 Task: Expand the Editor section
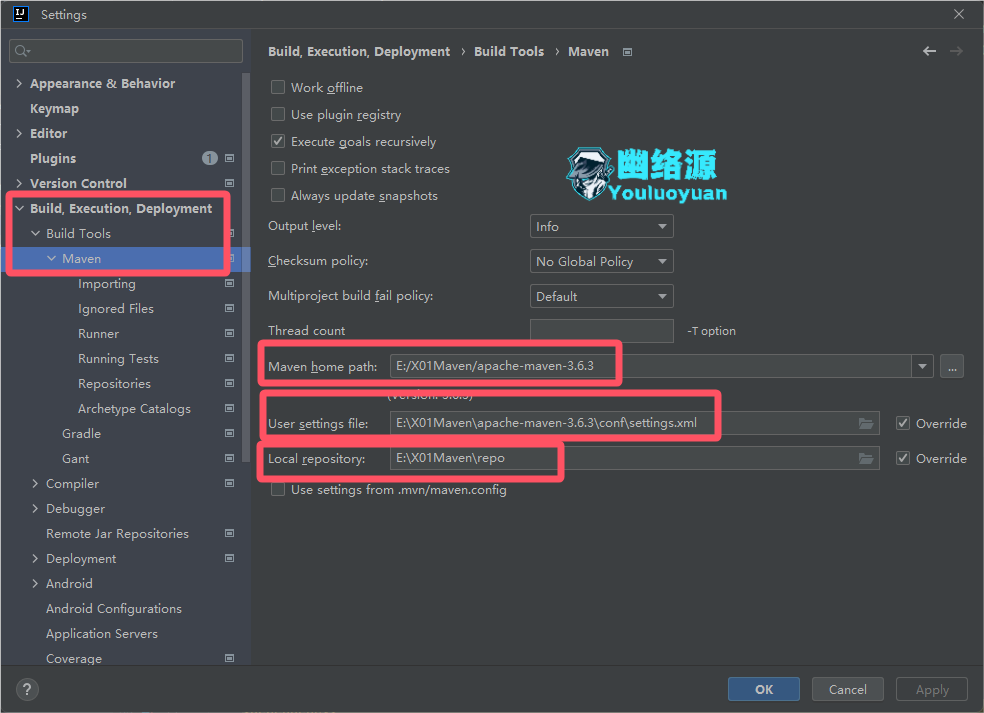pos(19,133)
